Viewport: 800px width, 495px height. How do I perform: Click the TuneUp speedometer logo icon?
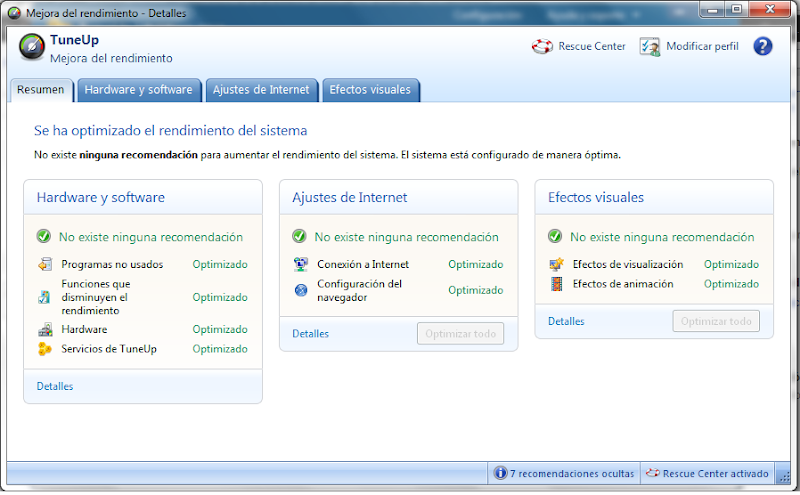[x=32, y=47]
